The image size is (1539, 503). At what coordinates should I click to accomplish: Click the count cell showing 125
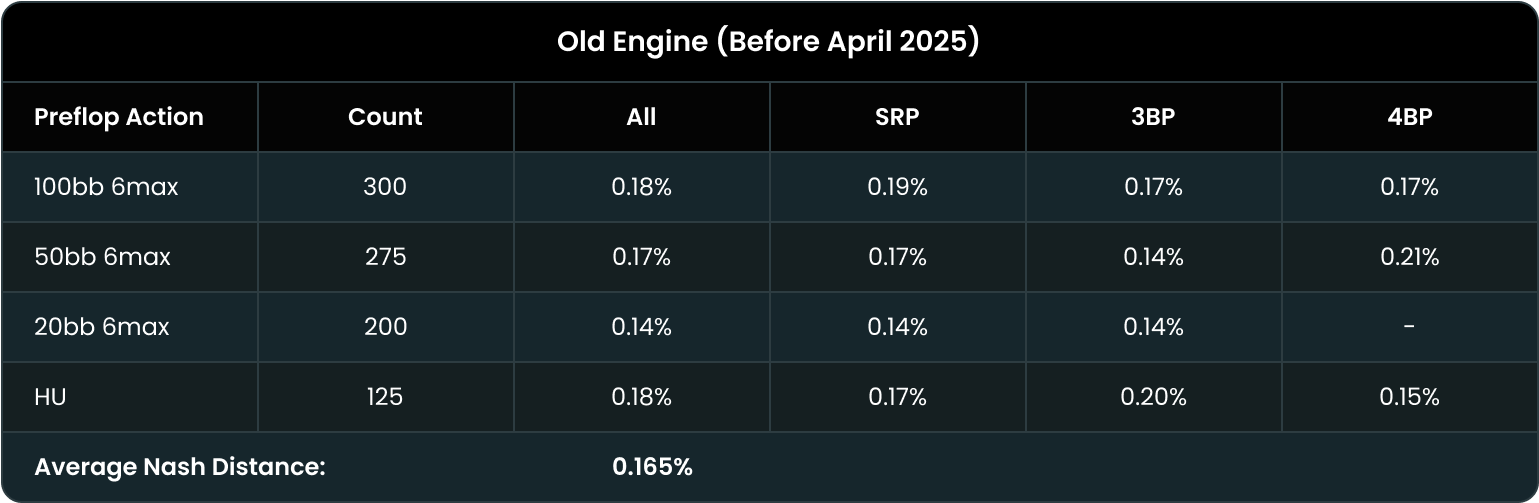pos(385,397)
